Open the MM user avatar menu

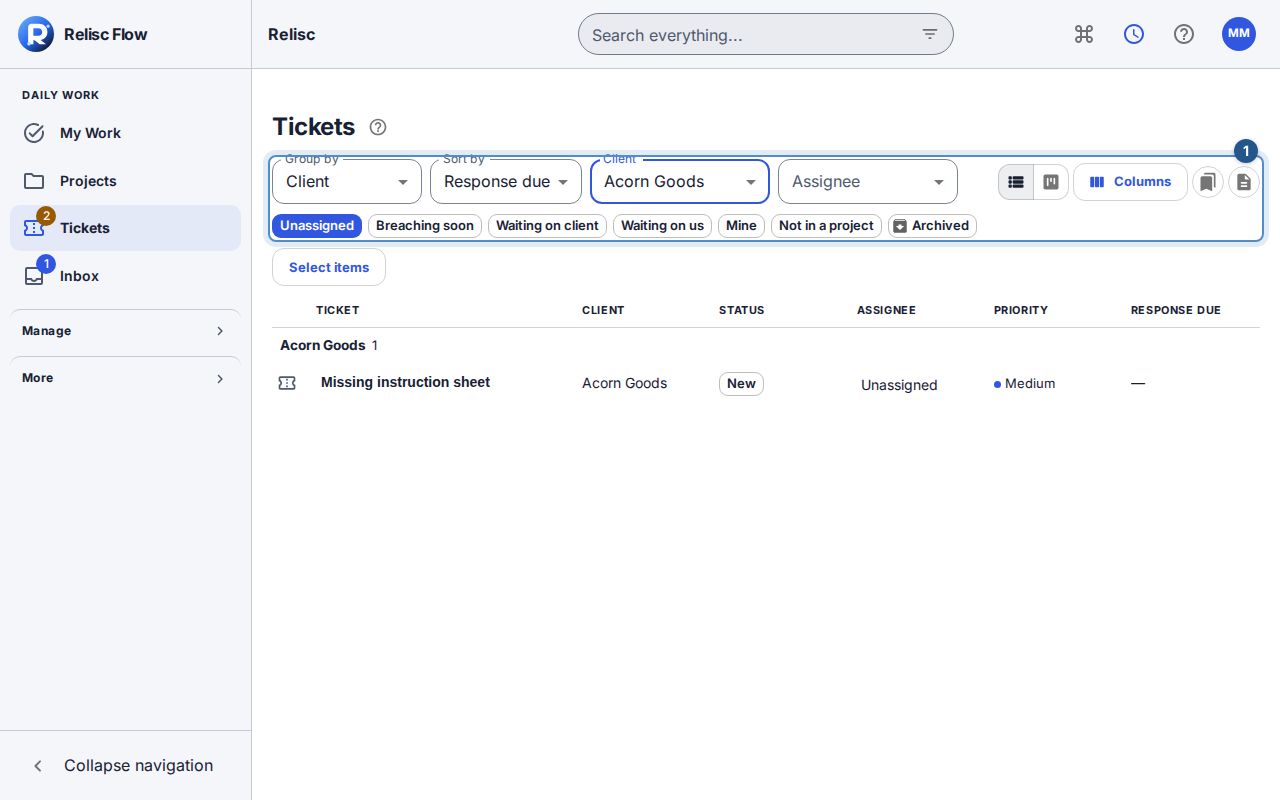point(1239,34)
